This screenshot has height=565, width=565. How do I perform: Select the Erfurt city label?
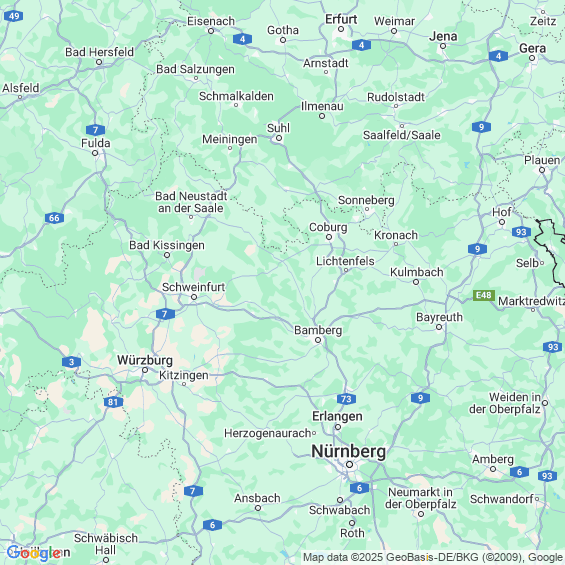(x=341, y=19)
